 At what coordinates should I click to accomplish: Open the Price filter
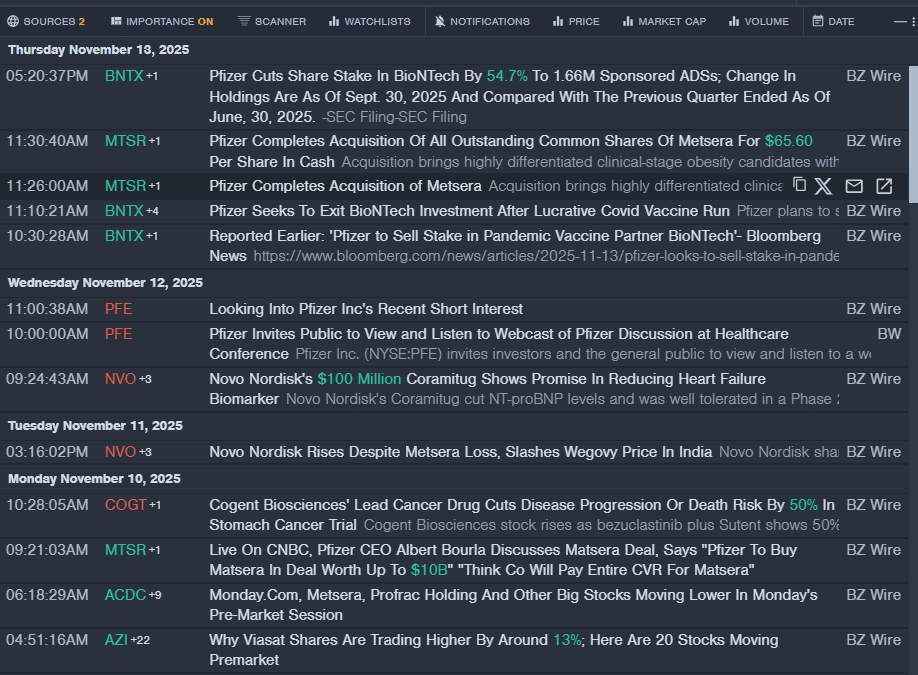tap(575, 21)
